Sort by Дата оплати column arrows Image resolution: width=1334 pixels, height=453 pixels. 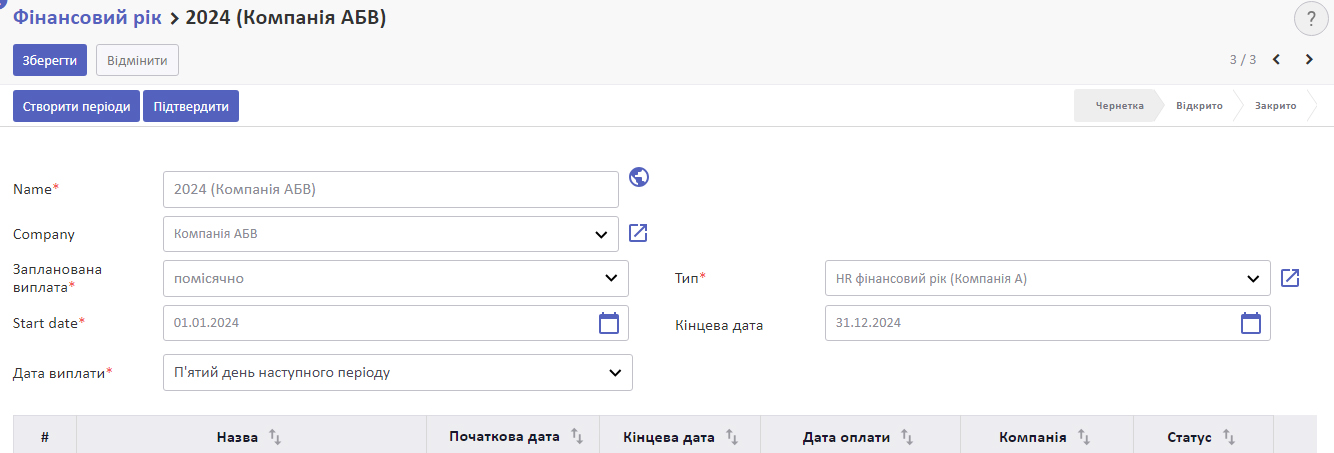(x=908, y=437)
